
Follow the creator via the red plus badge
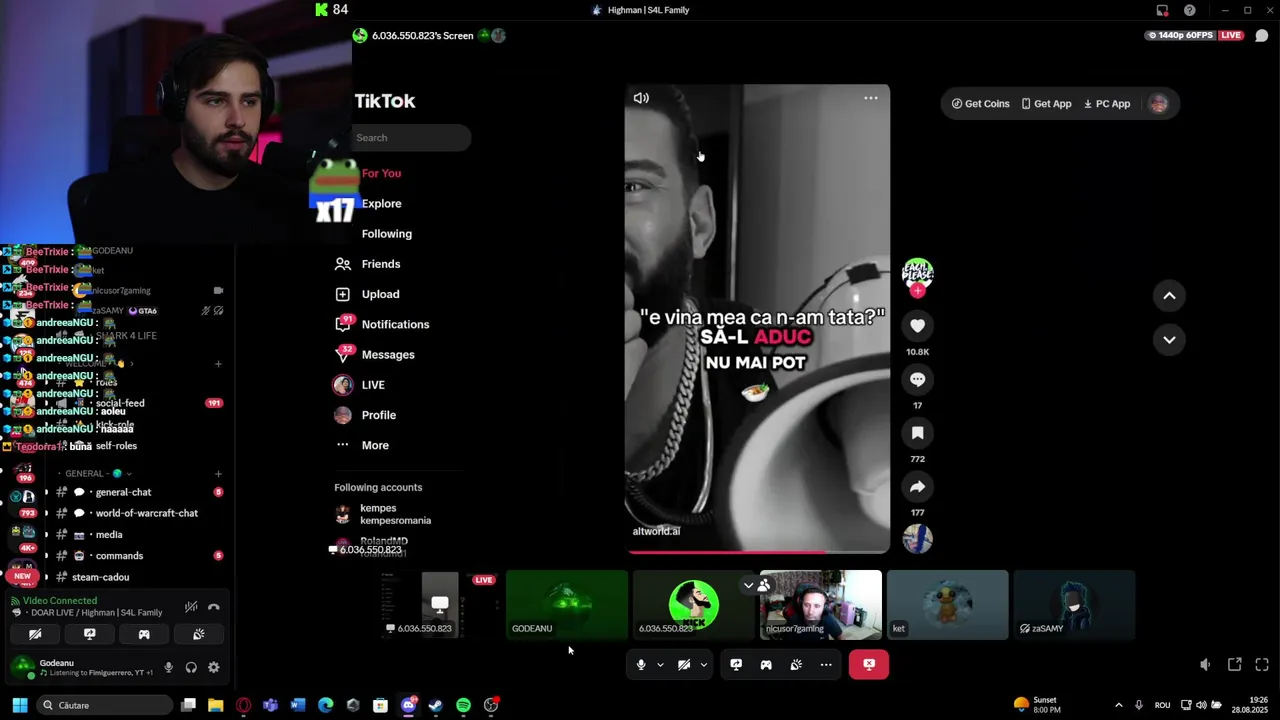point(917,291)
